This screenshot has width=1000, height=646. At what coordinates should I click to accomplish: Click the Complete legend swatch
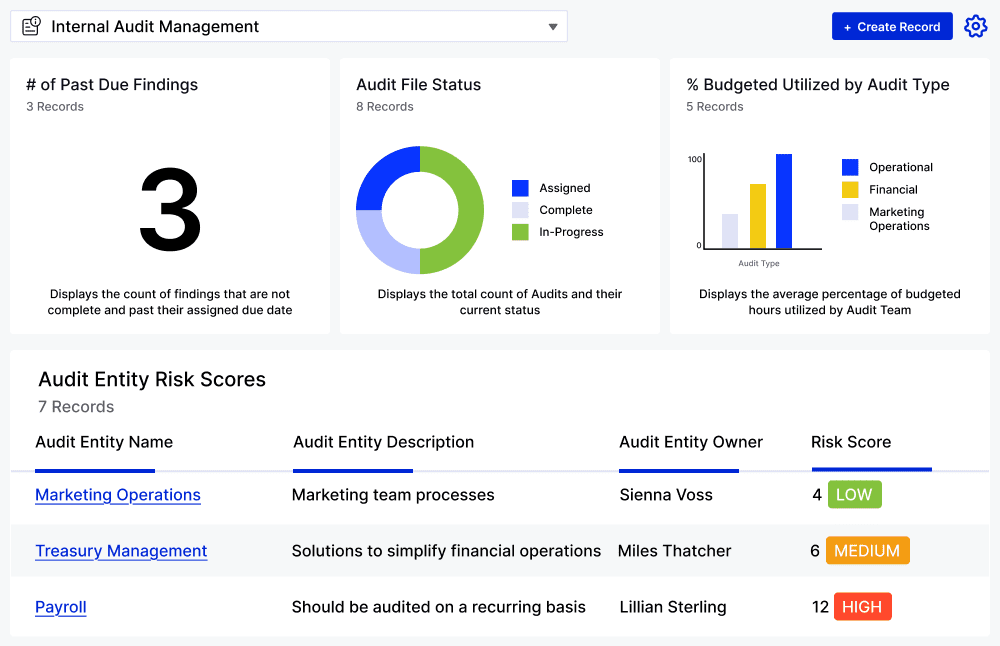(x=520, y=209)
